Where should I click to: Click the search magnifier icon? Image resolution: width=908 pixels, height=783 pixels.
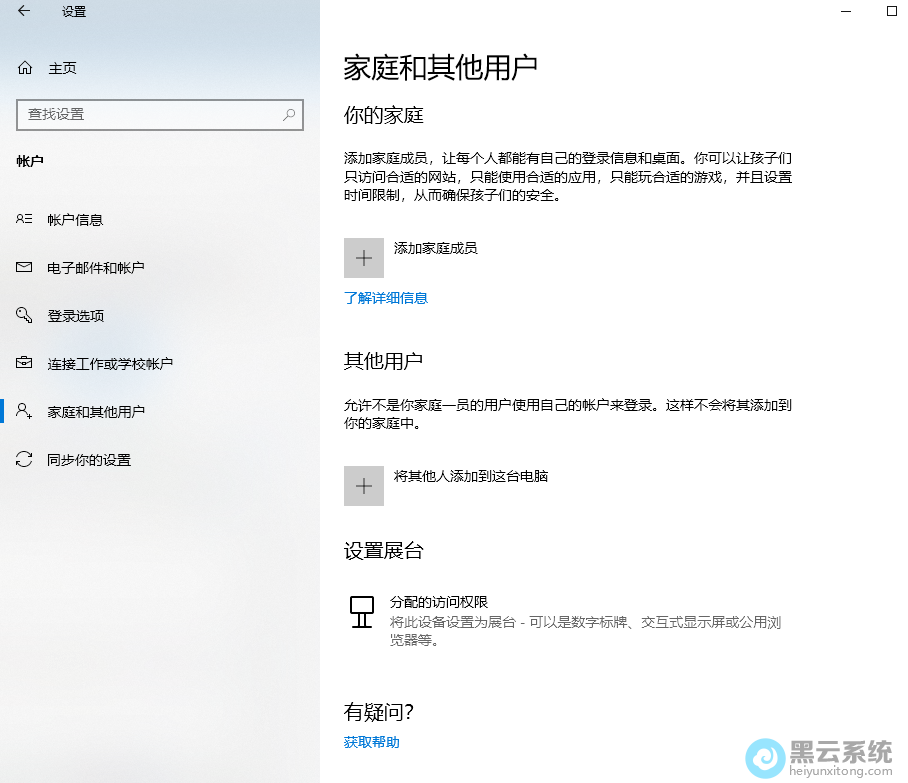[x=289, y=115]
